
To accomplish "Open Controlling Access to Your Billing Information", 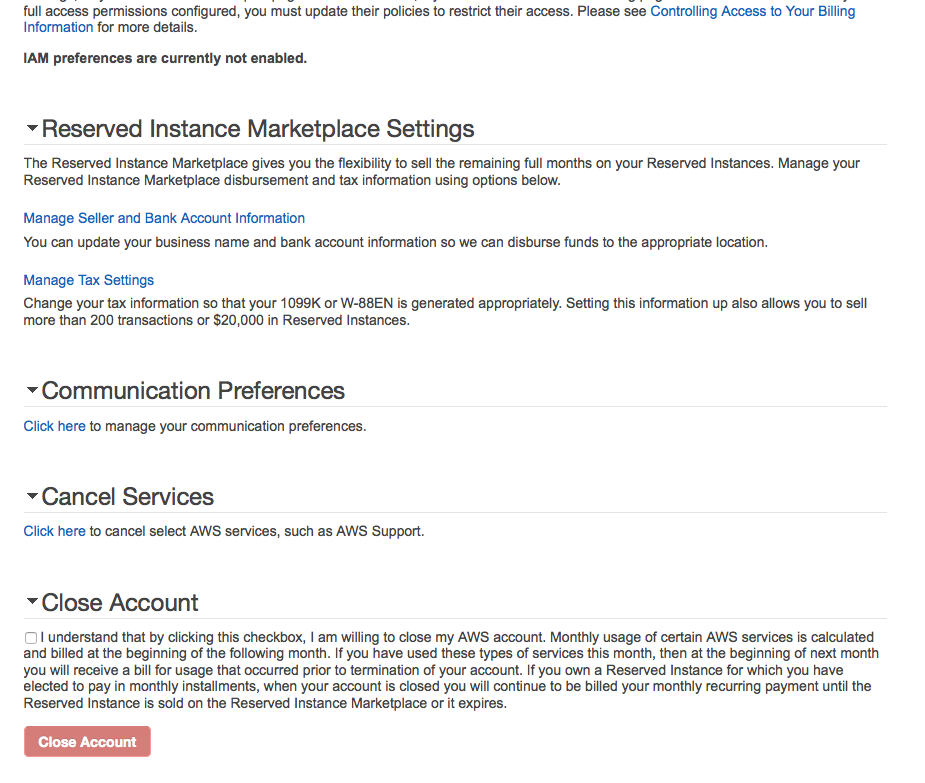I will click(752, 12).
